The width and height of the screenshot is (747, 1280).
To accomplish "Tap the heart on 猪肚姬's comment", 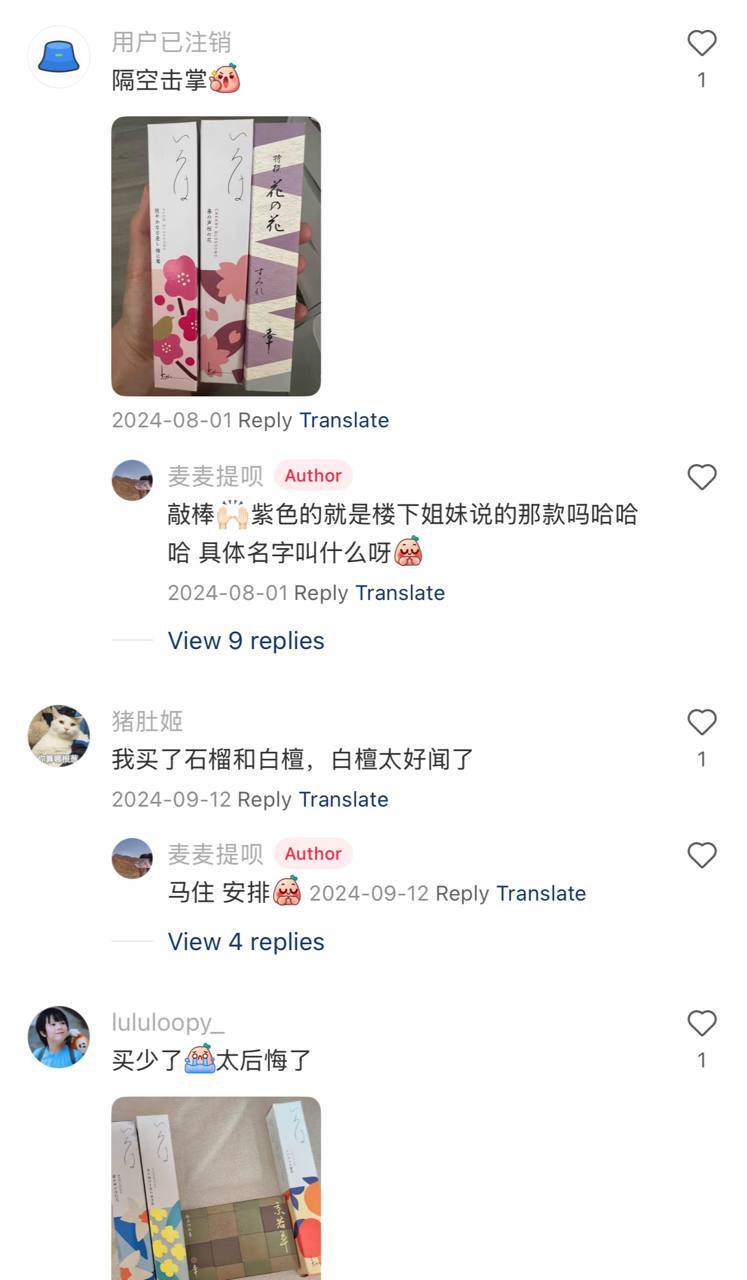I will coord(702,722).
